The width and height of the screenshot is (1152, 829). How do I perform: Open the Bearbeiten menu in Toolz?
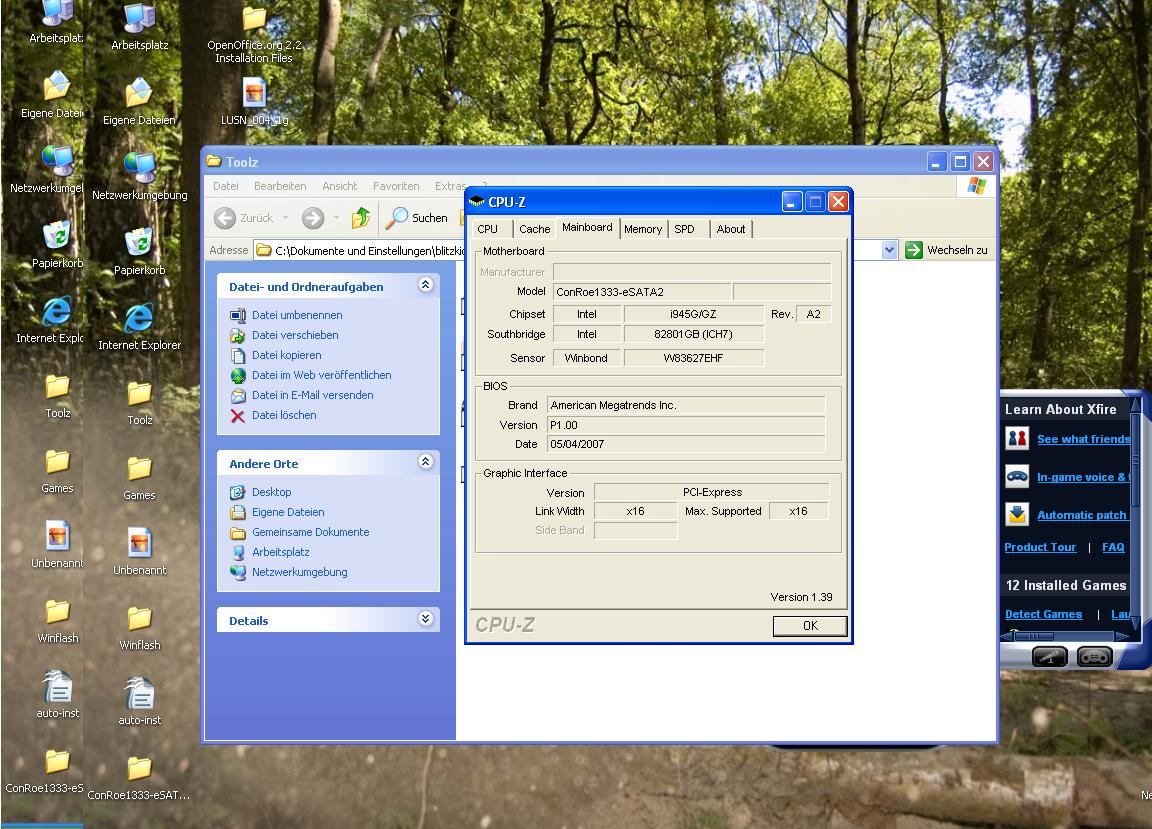[x=280, y=186]
